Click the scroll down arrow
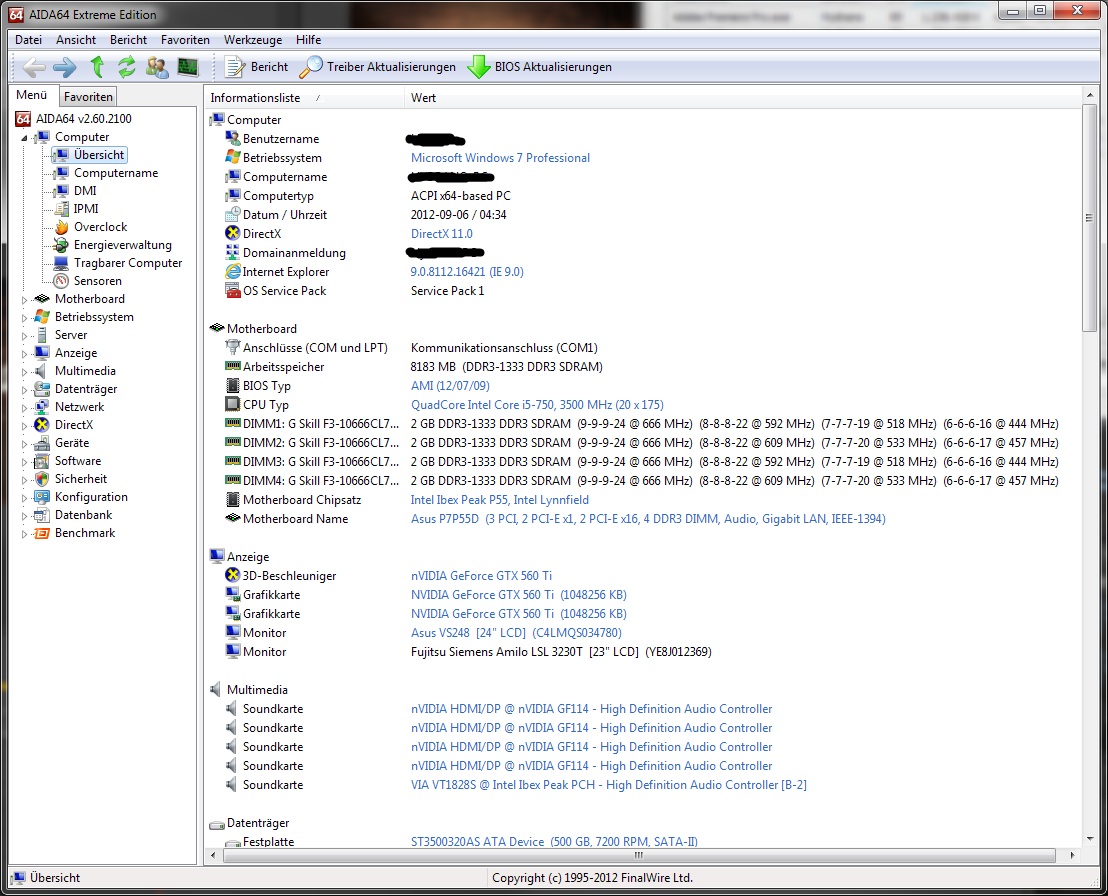 (x=1089, y=839)
